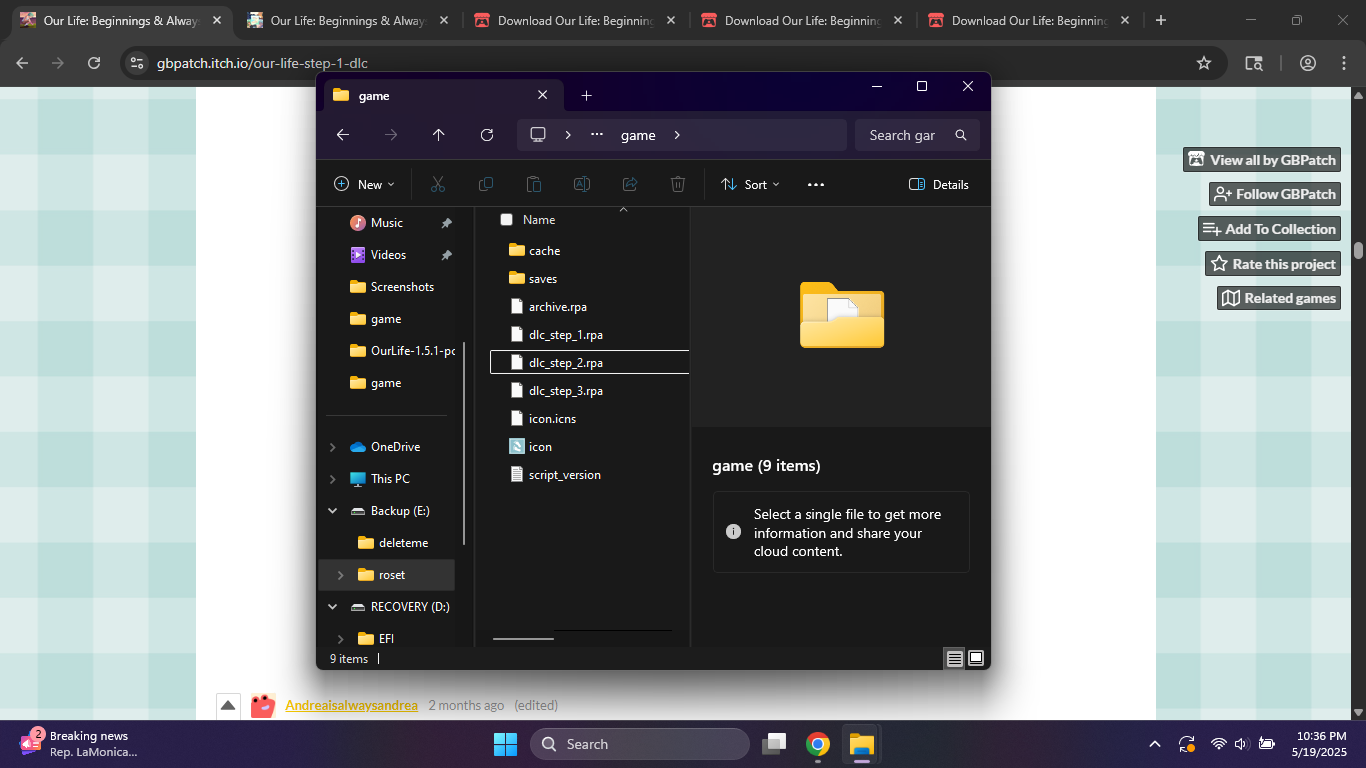Click the chevron after game in address bar
1366x768 pixels.
pos(677,135)
